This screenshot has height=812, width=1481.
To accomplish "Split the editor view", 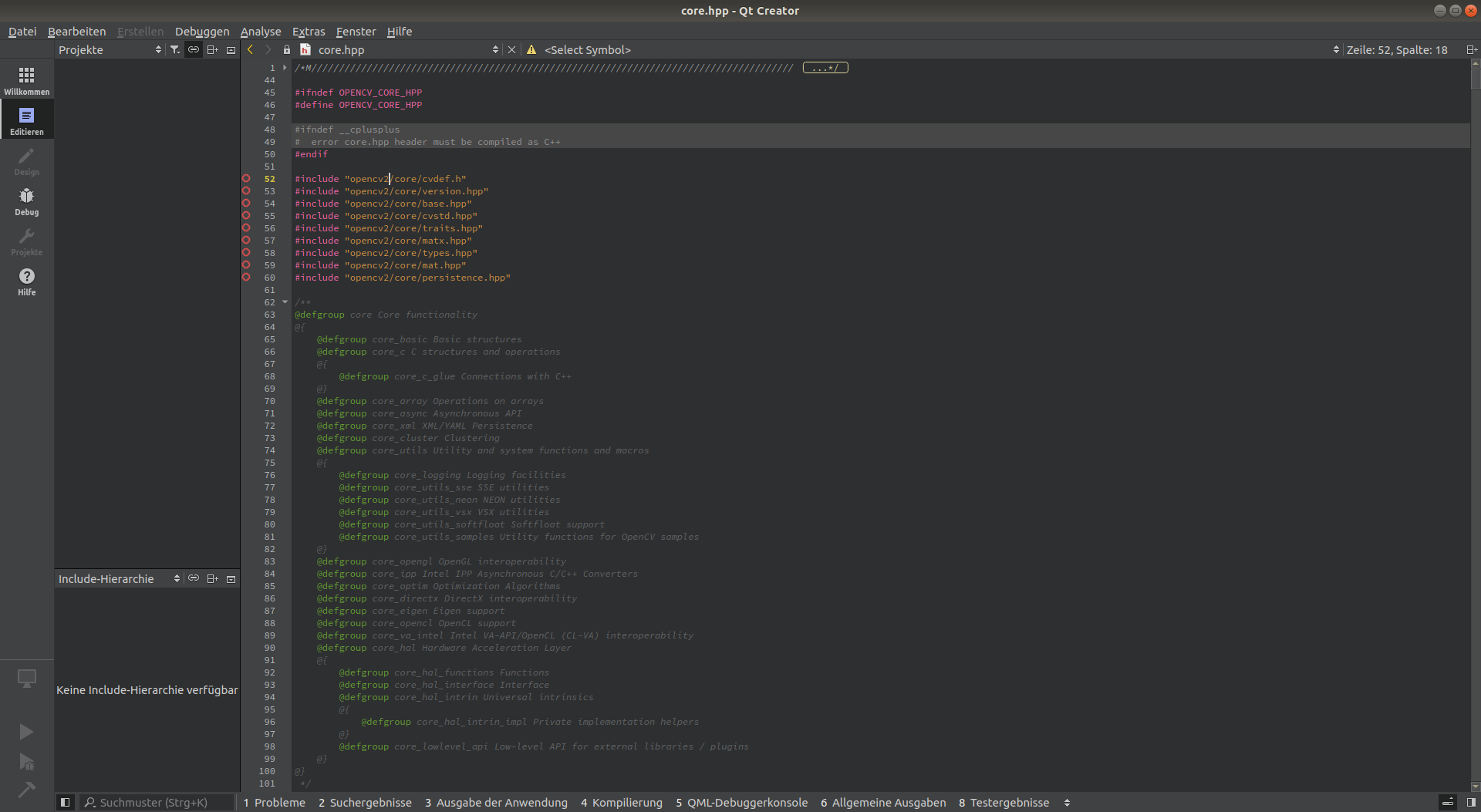I will (1471, 49).
